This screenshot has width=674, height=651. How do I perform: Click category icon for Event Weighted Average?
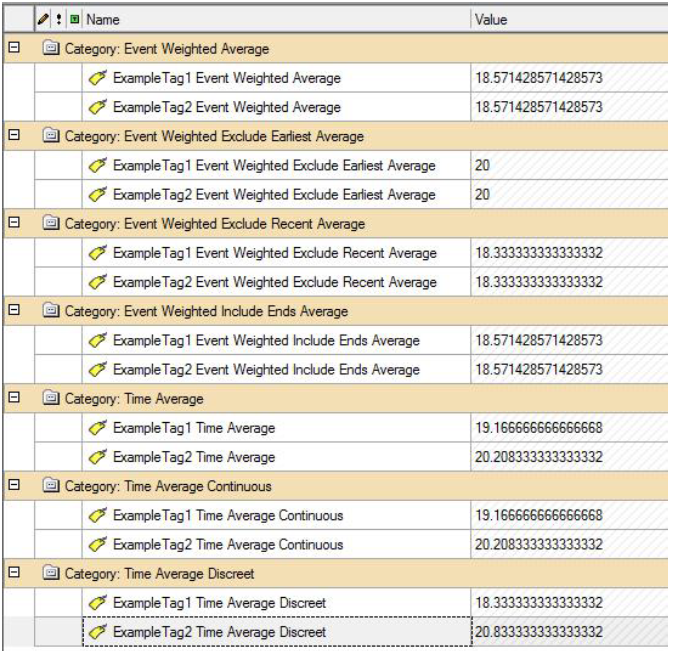click(x=51, y=48)
